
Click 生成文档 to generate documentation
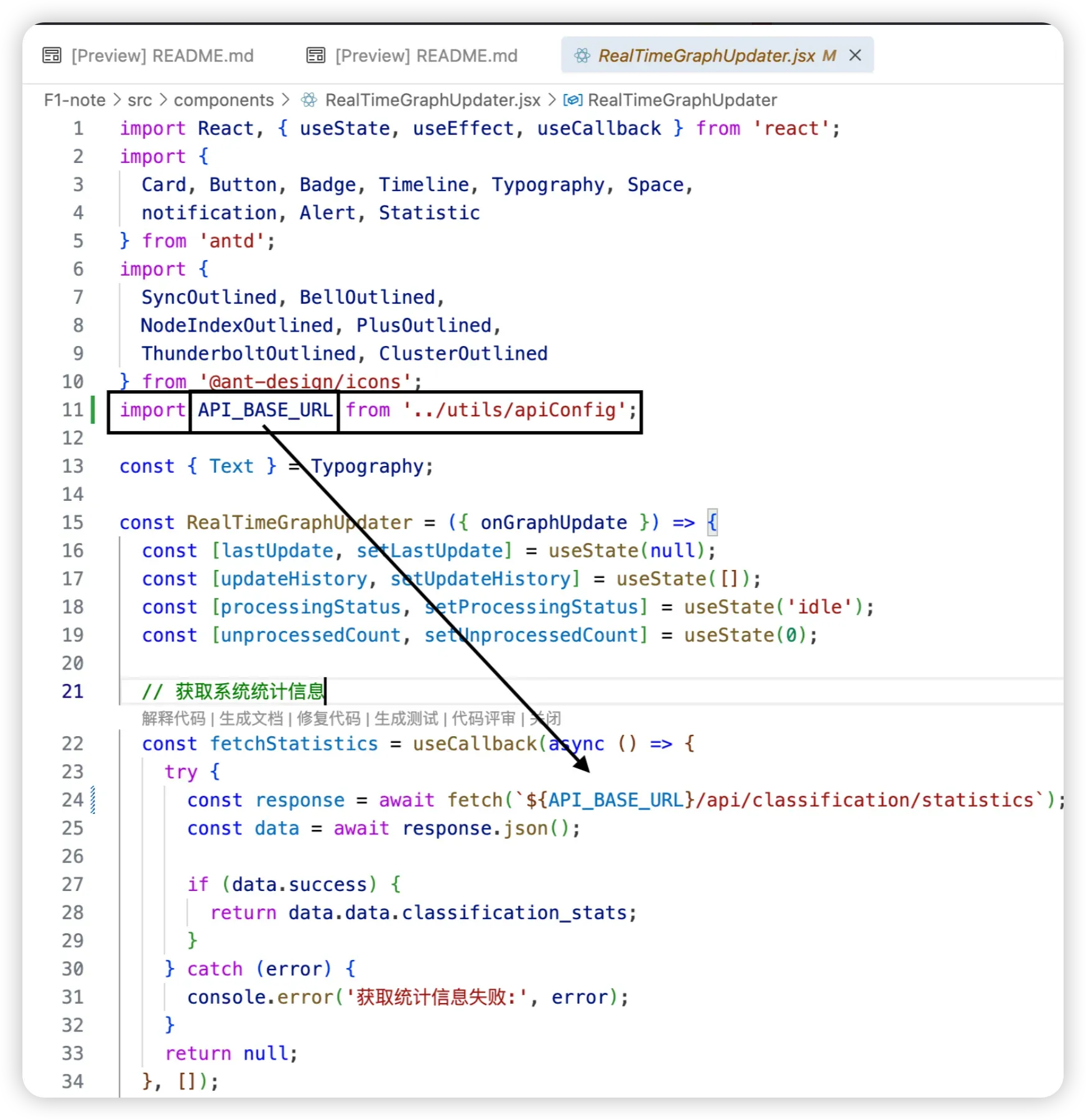[251, 719]
